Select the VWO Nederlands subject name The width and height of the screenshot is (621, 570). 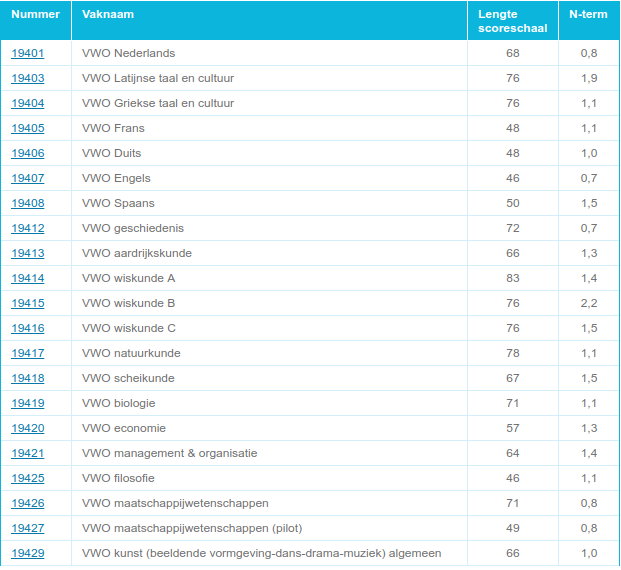pyautogui.click(x=128, y=53)
